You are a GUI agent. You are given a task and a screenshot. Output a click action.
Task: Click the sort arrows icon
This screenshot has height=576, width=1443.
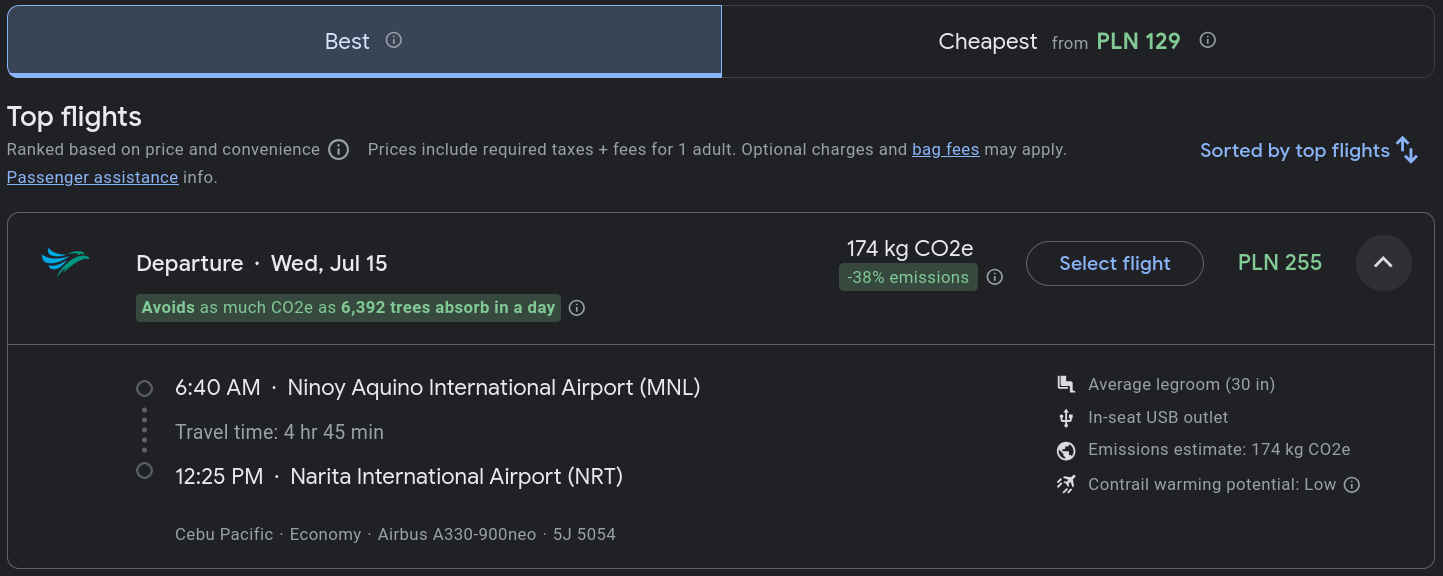[x=1408, y=150]
